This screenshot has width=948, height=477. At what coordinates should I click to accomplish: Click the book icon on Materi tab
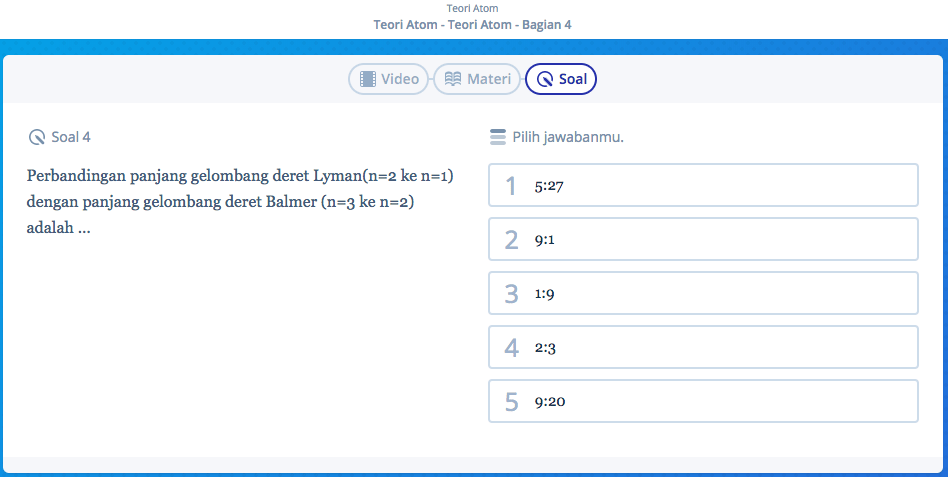pos(453,79)
